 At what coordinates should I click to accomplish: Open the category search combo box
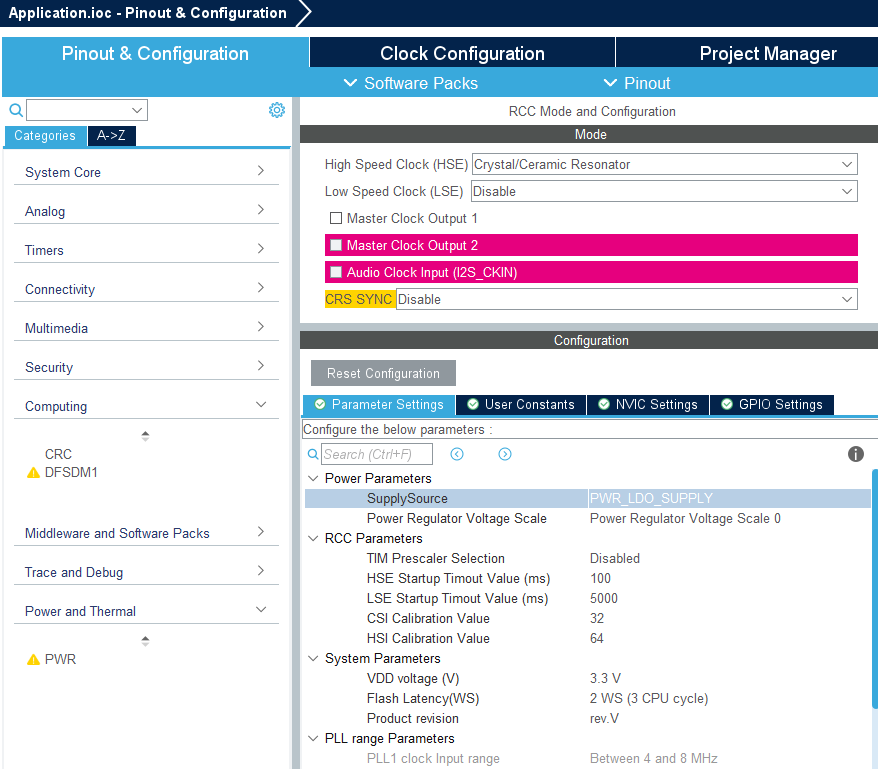pyautogui.click(x=87, y=110)
